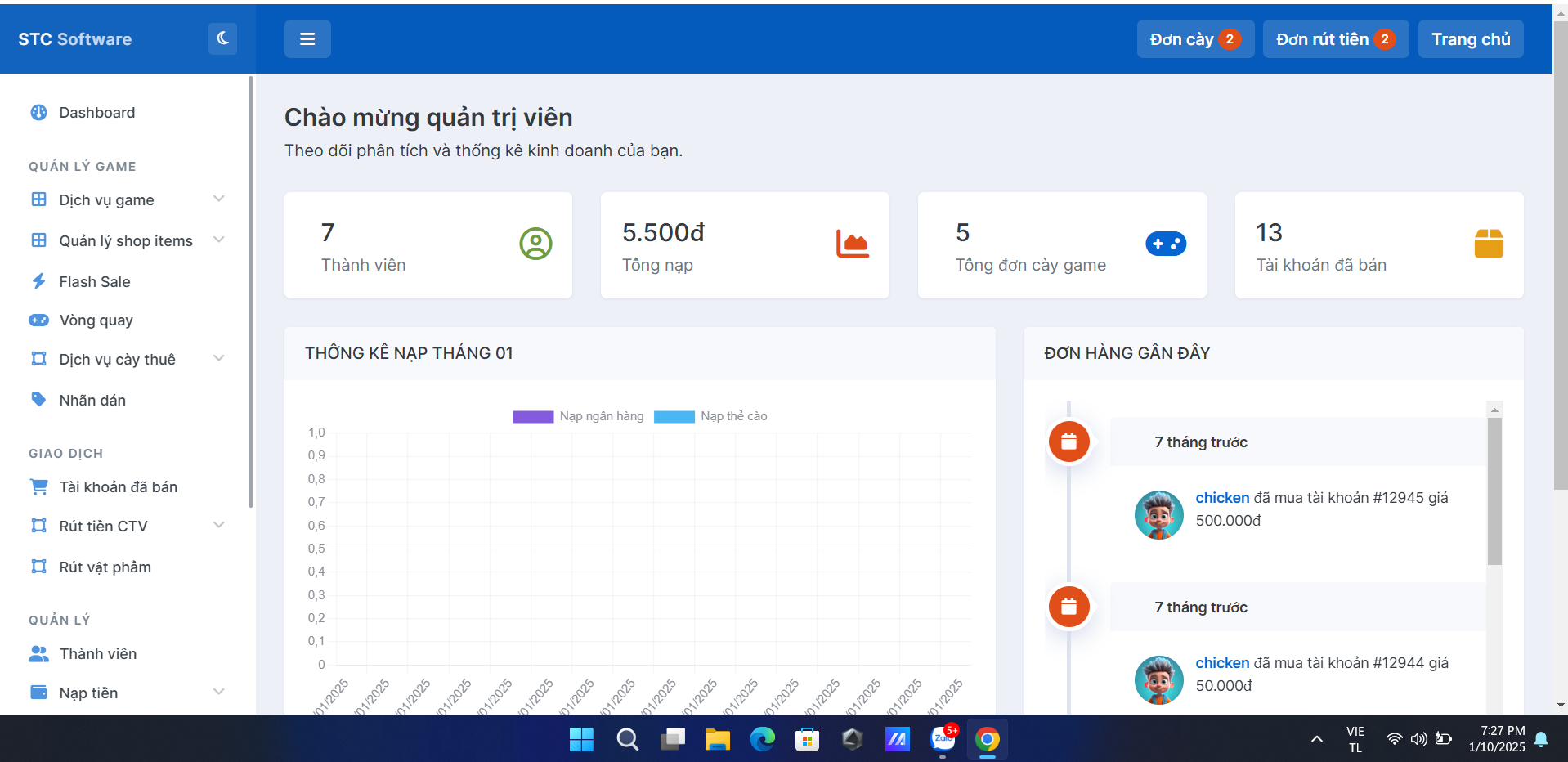The height and width of the screenshot is (762, 1568).
Task: Open the Đơn cày button
Action: pyautogui.click(x=1194, y=39)
